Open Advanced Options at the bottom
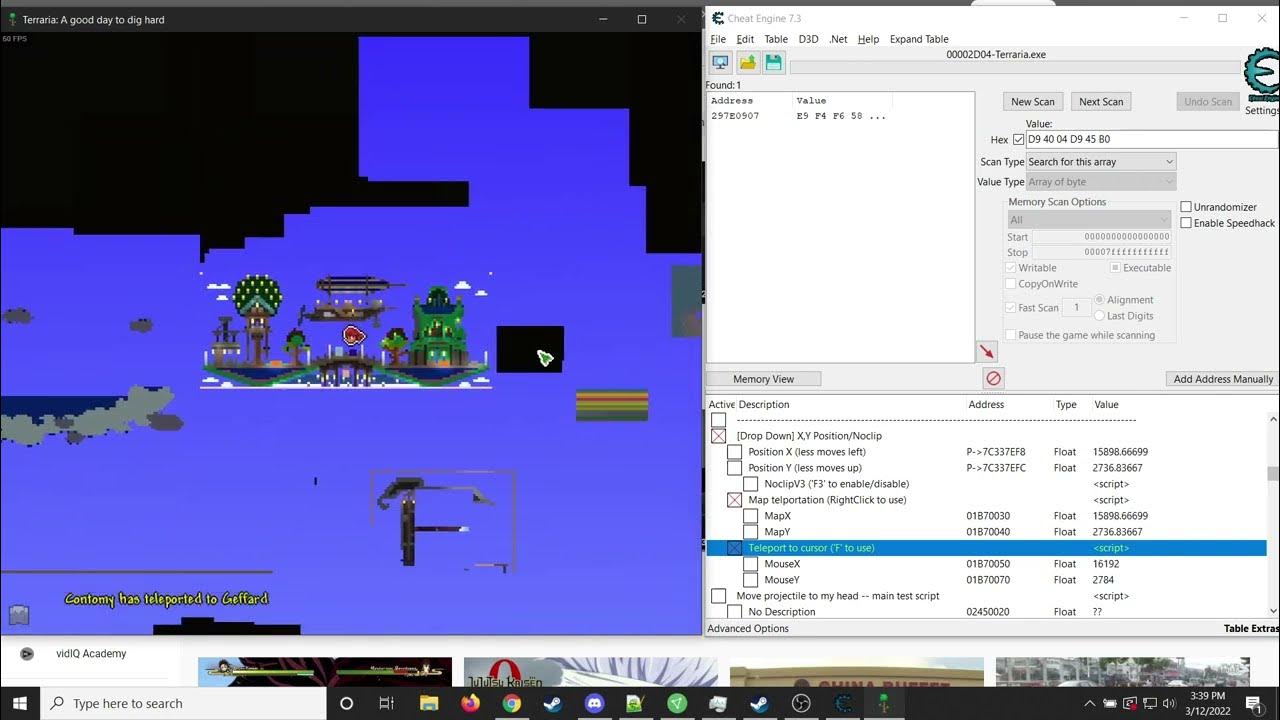 coord(748,628)
